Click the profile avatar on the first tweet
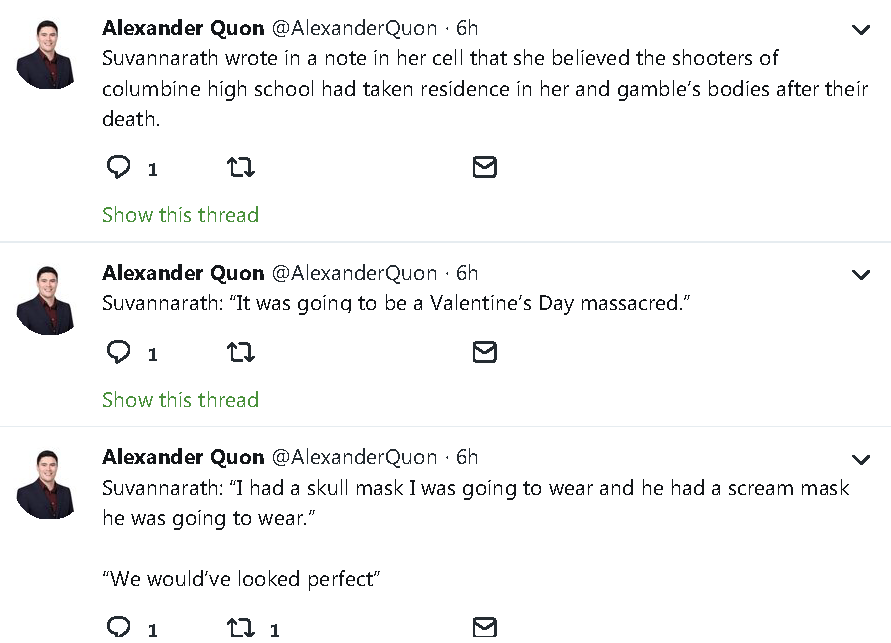The width and height of the screenshot is (891, 643). 47,53
